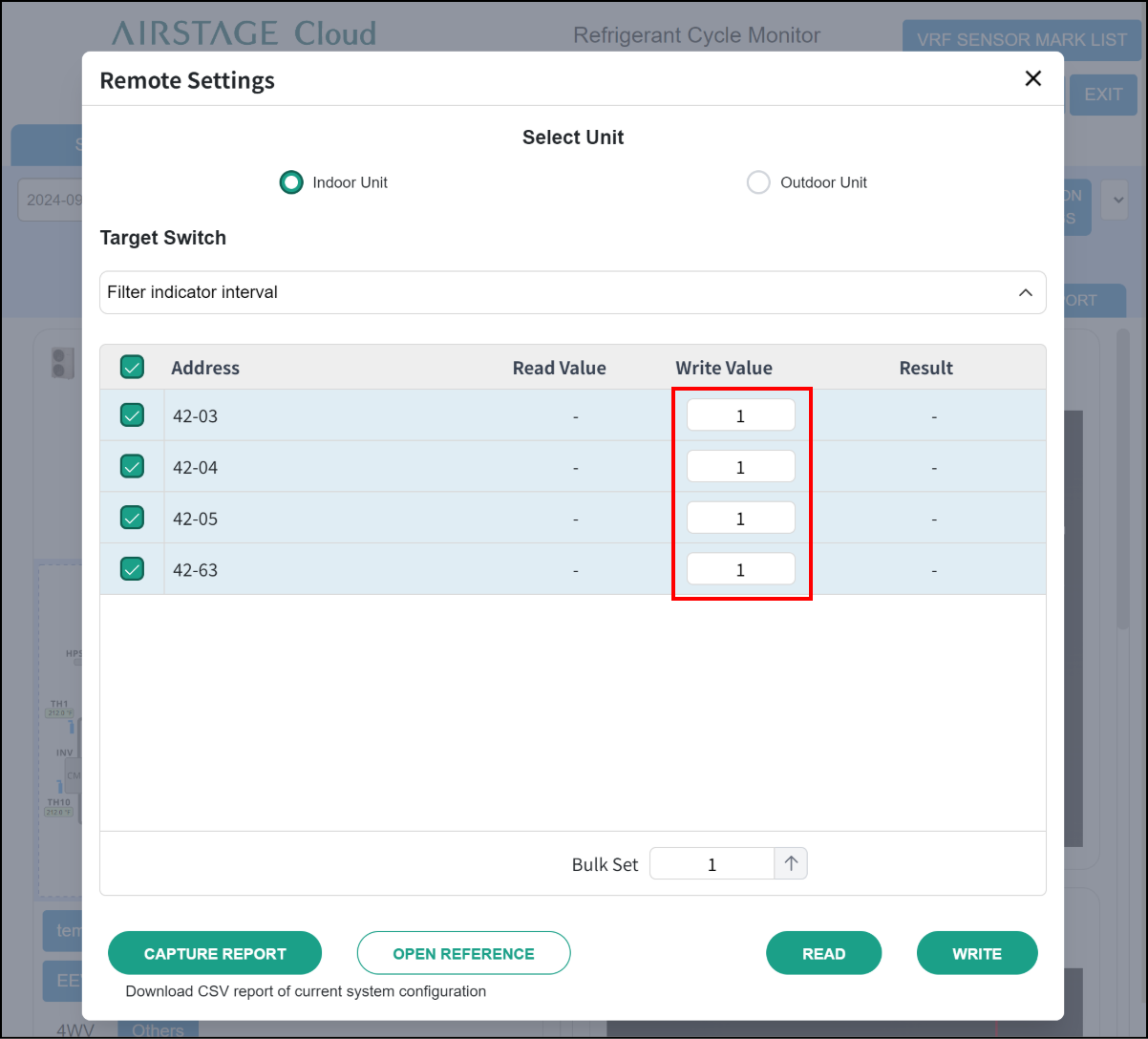Image resolution: width=1148 pixels, height=1039 pixels.
Task: Close the Remote Settings dialog
Action: [1032, 79]
